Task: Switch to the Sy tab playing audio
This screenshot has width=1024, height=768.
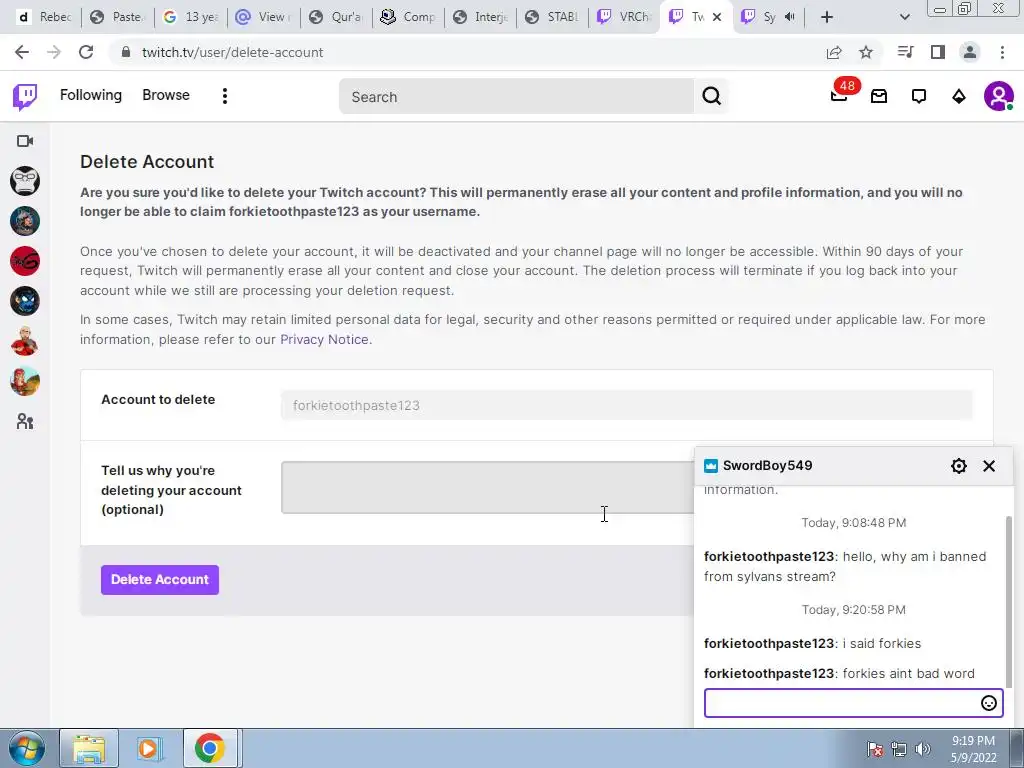Action: [769, 17]
